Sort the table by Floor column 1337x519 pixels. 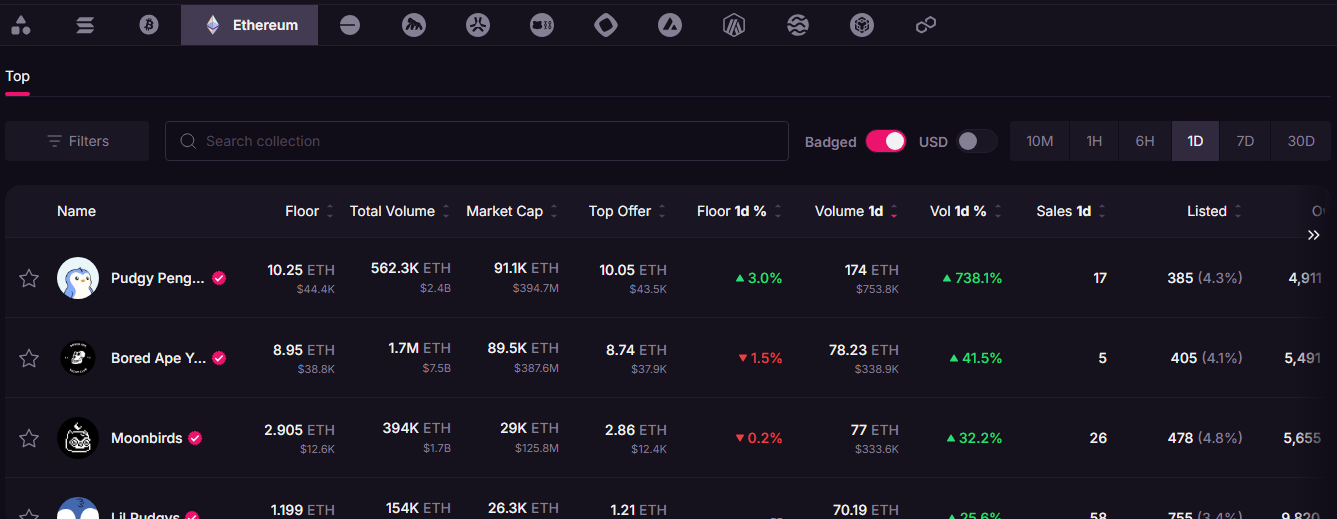(x=302, y=211)
